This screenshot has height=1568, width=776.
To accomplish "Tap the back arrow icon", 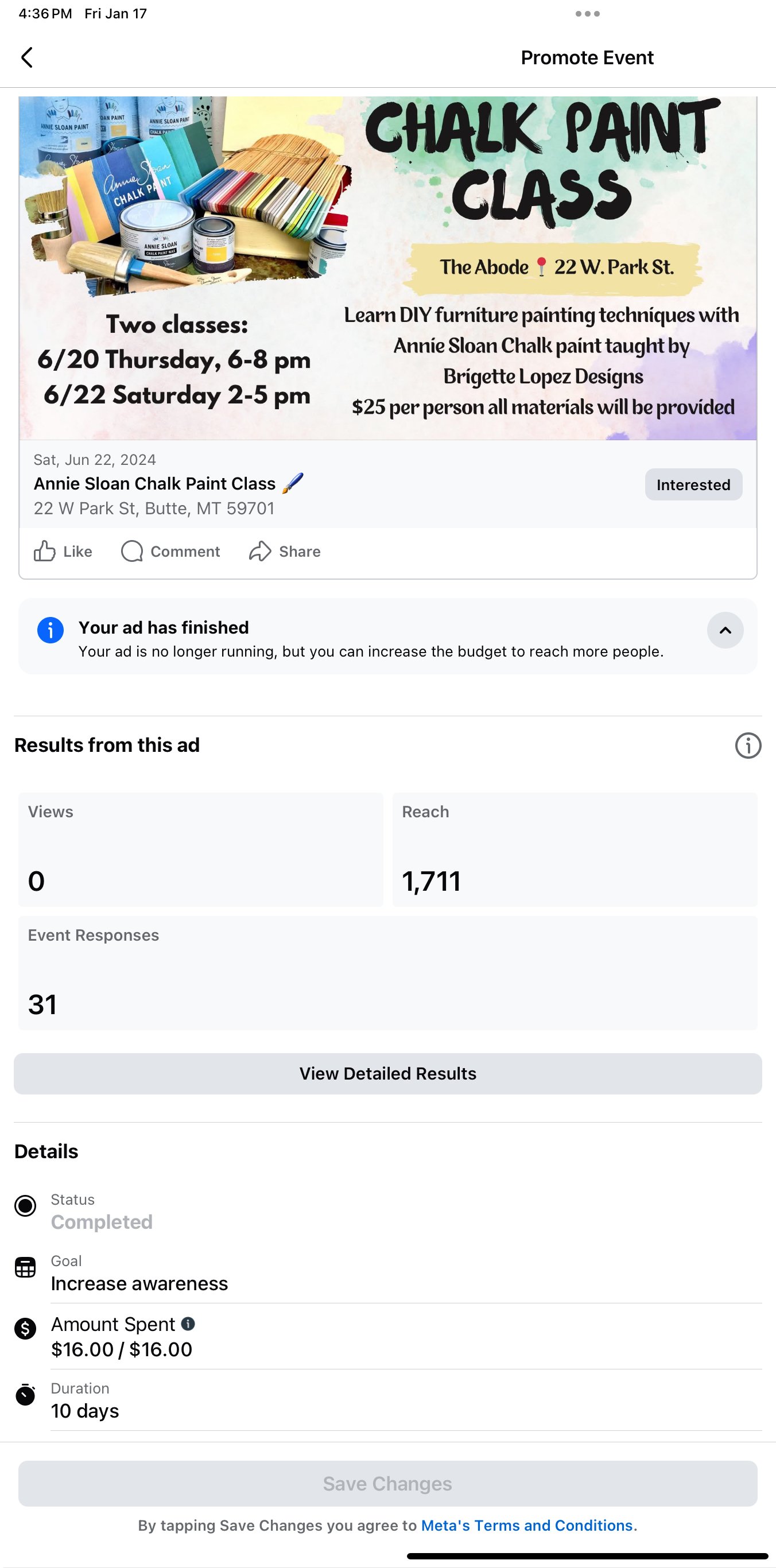I will 27,58.
